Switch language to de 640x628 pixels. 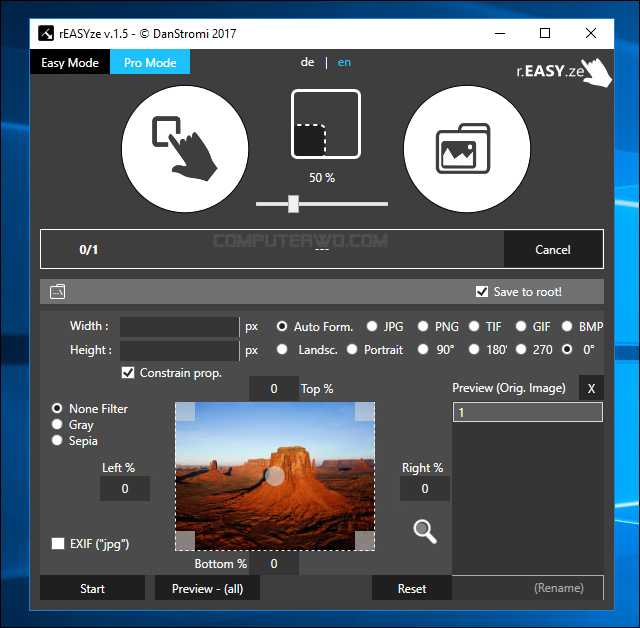(x=307, y=62)
